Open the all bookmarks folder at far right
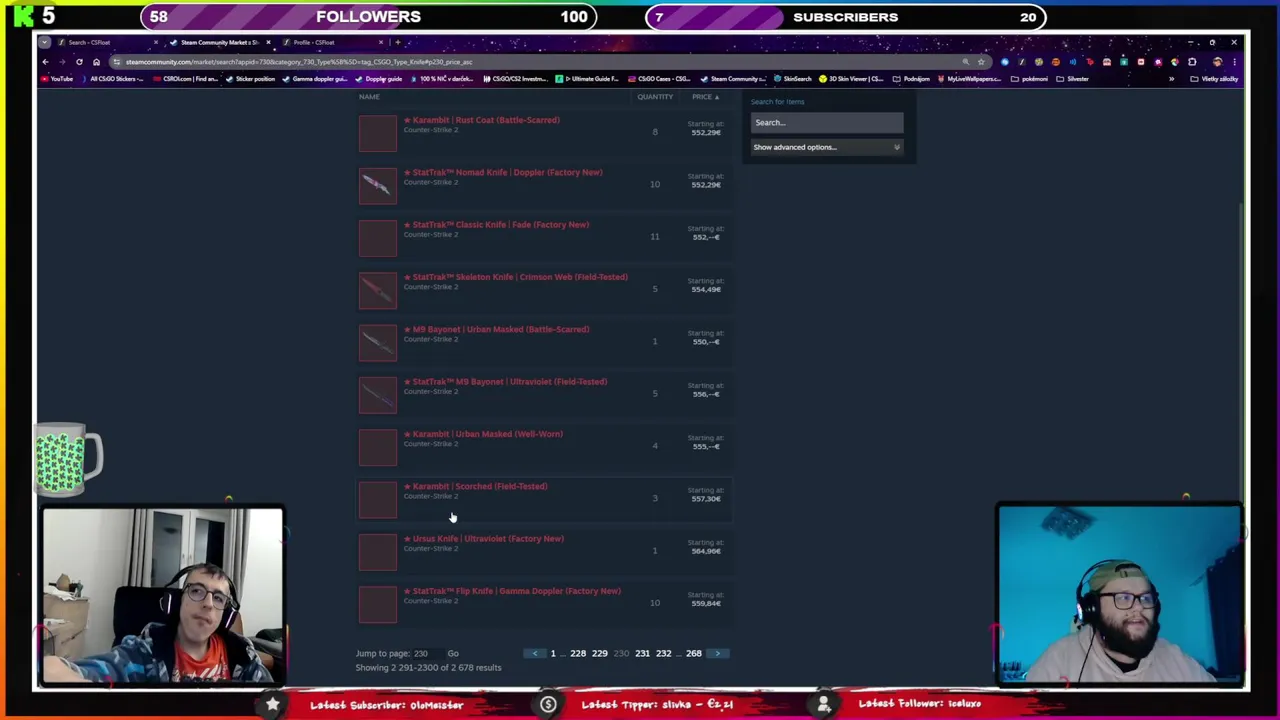 (x=1216, y=79)
